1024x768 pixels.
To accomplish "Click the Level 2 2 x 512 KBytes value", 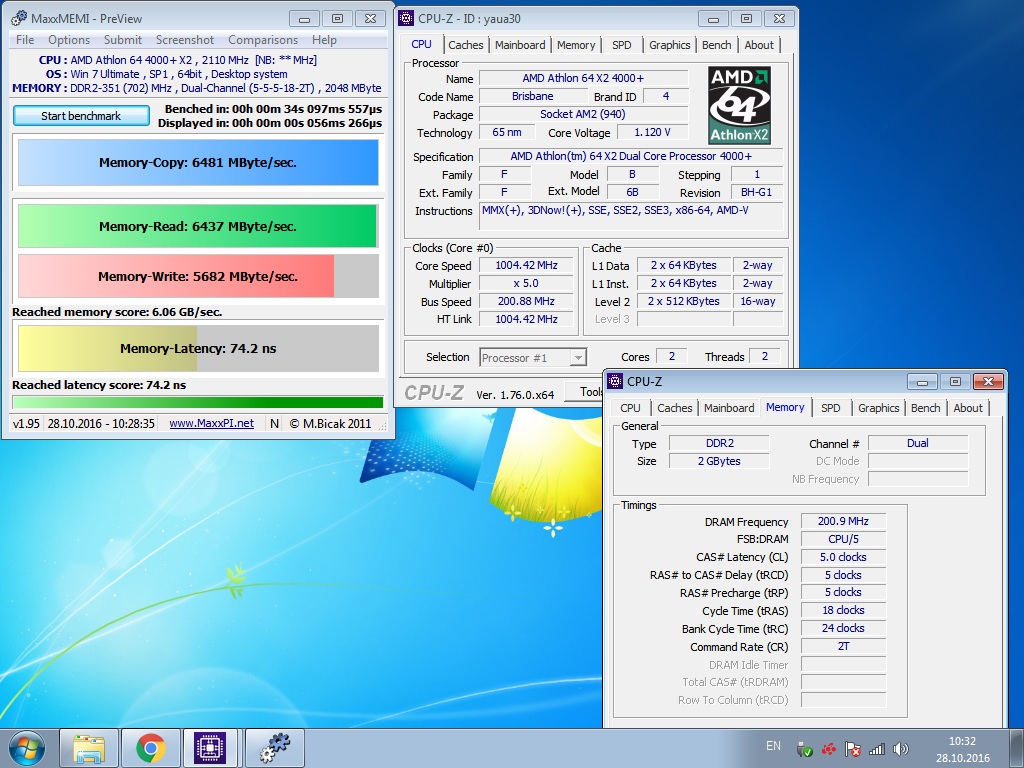I will (x=684, y=301).
